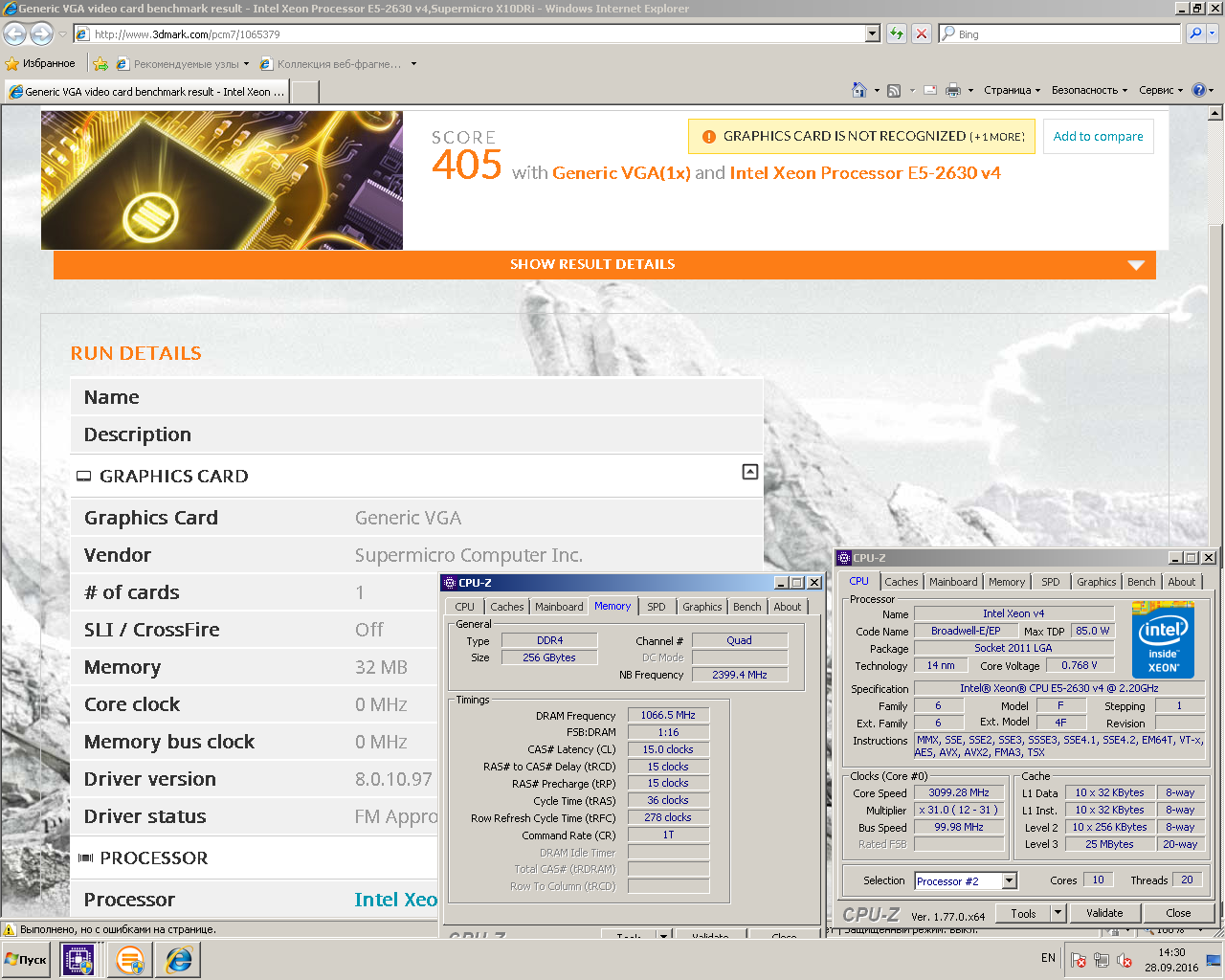Click the clock showing 14:30
The width and height of the screenshot is (1225, 980).
1171,952
